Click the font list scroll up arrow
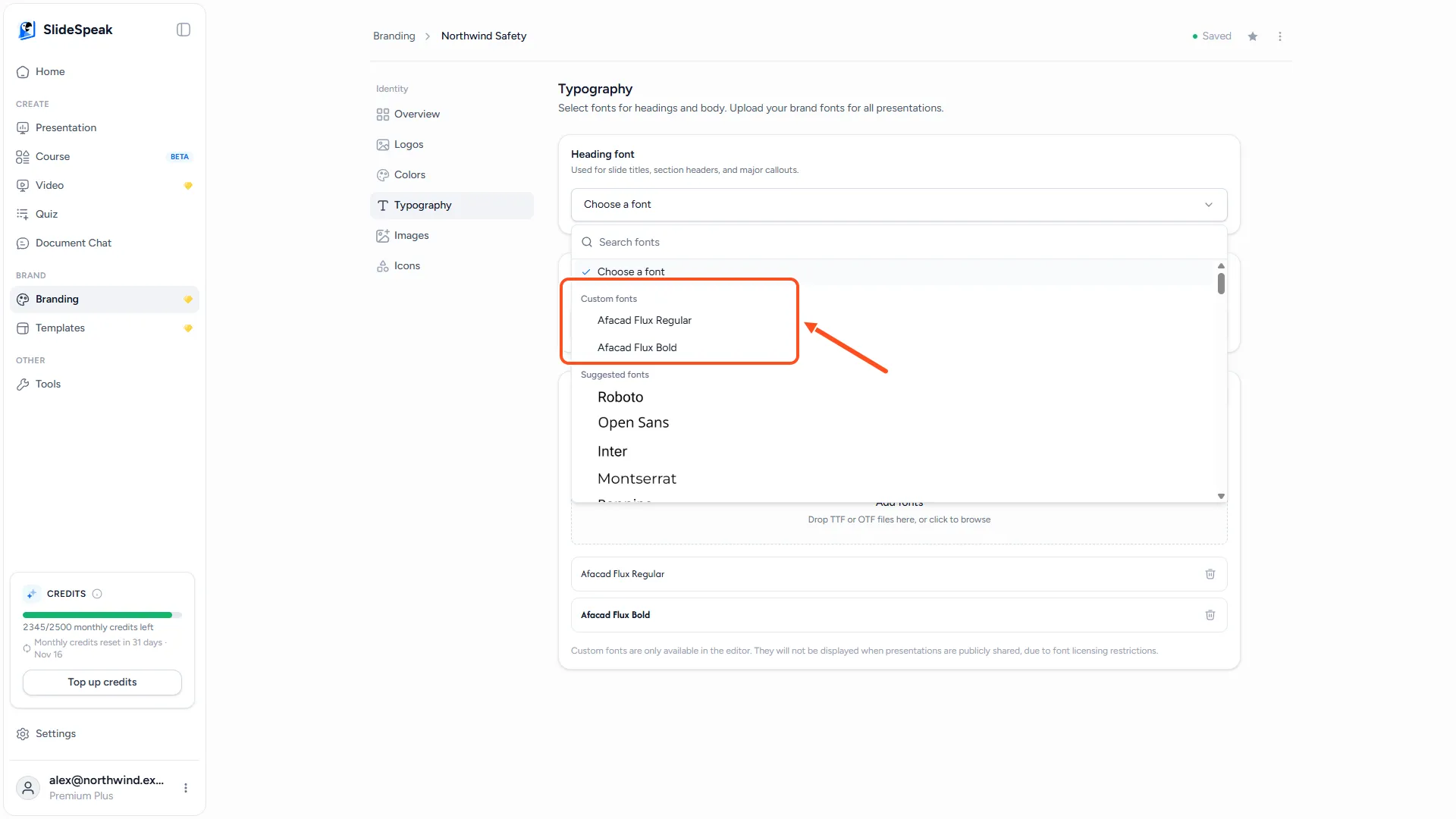Image resolution: width=1456 pixels, height=819 pixels. [x=1221, y=265]
